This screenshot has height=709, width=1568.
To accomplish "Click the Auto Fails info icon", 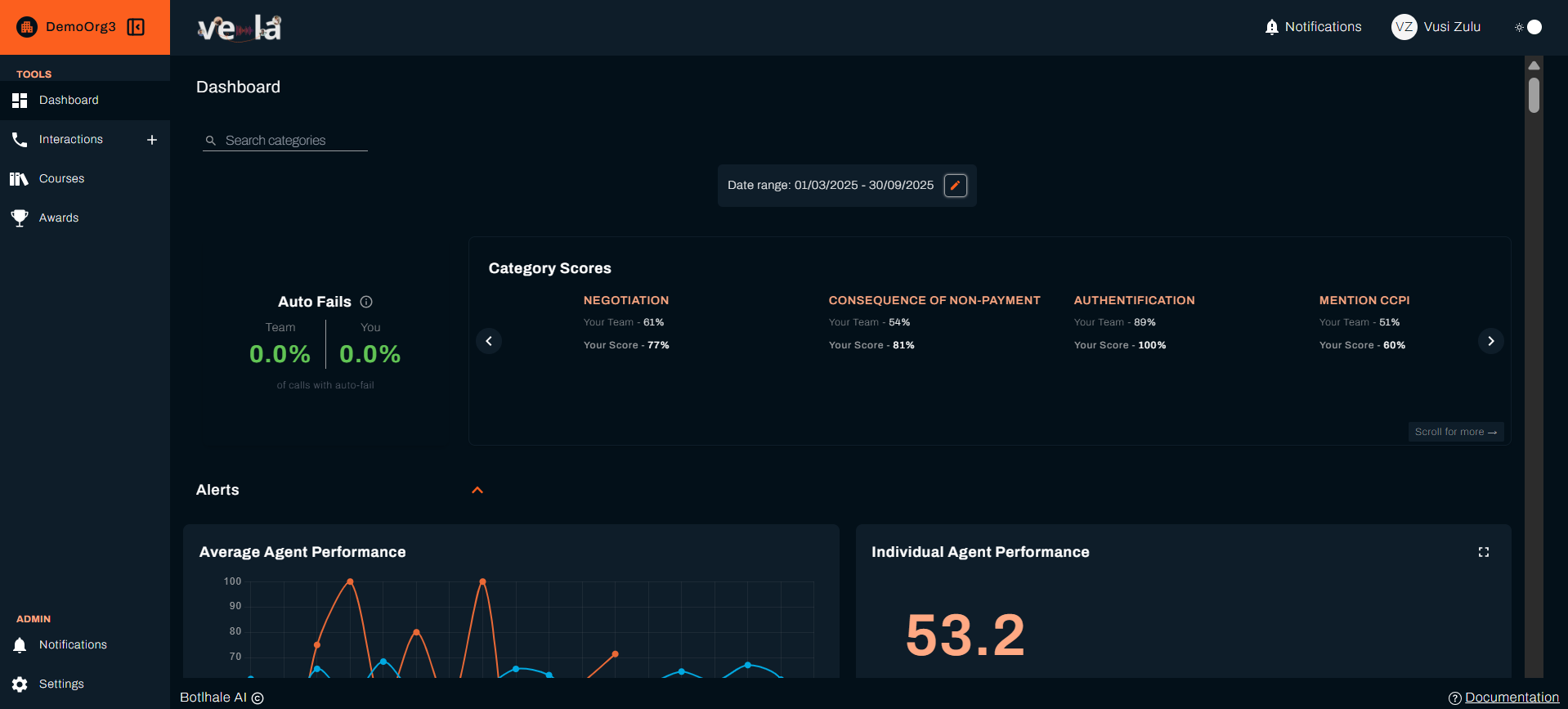I will [366, 302].
